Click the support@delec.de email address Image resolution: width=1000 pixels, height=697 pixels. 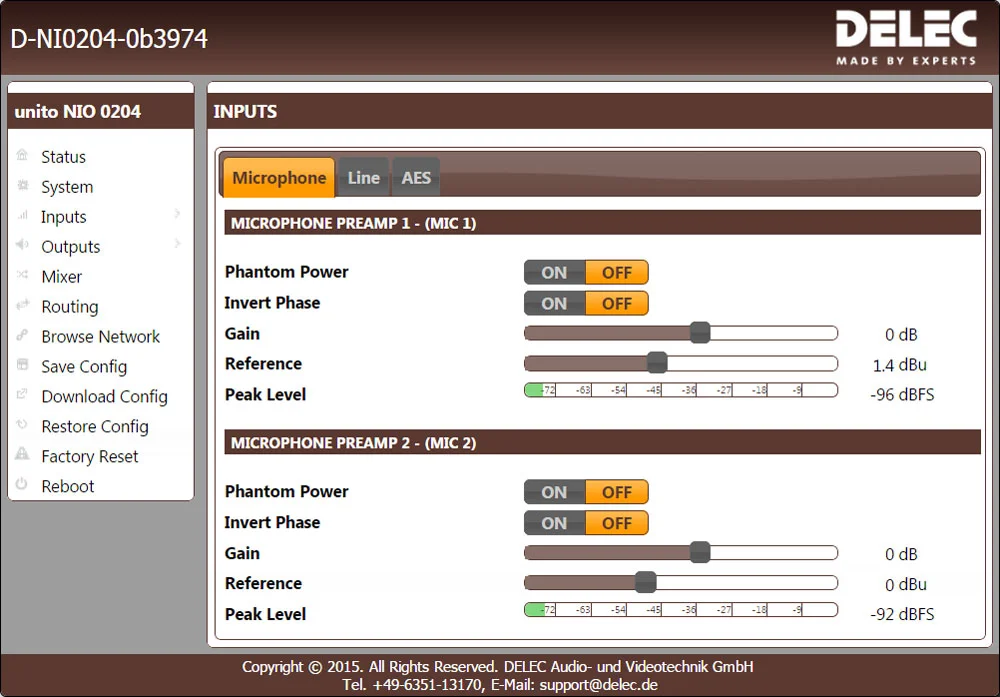(598, 685)
